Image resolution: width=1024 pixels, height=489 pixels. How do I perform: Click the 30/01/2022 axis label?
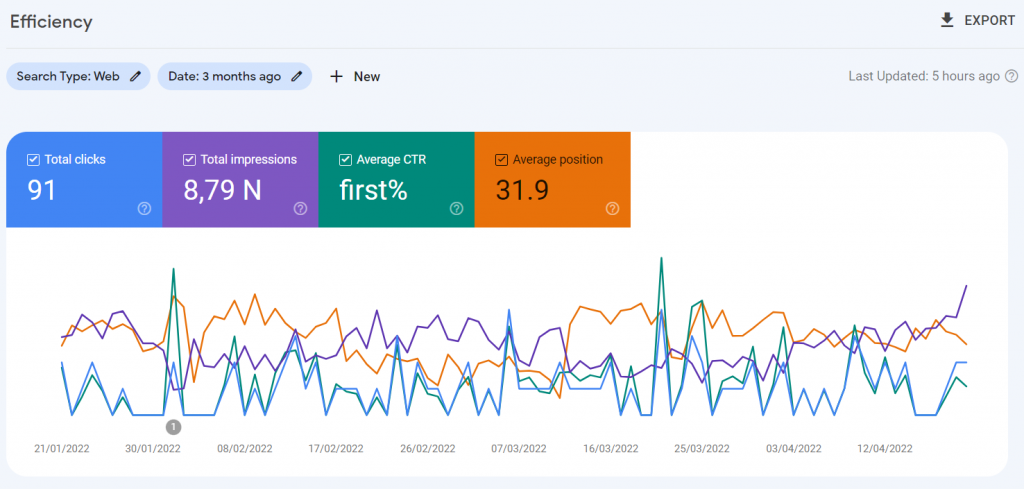[x=153, y=449]
